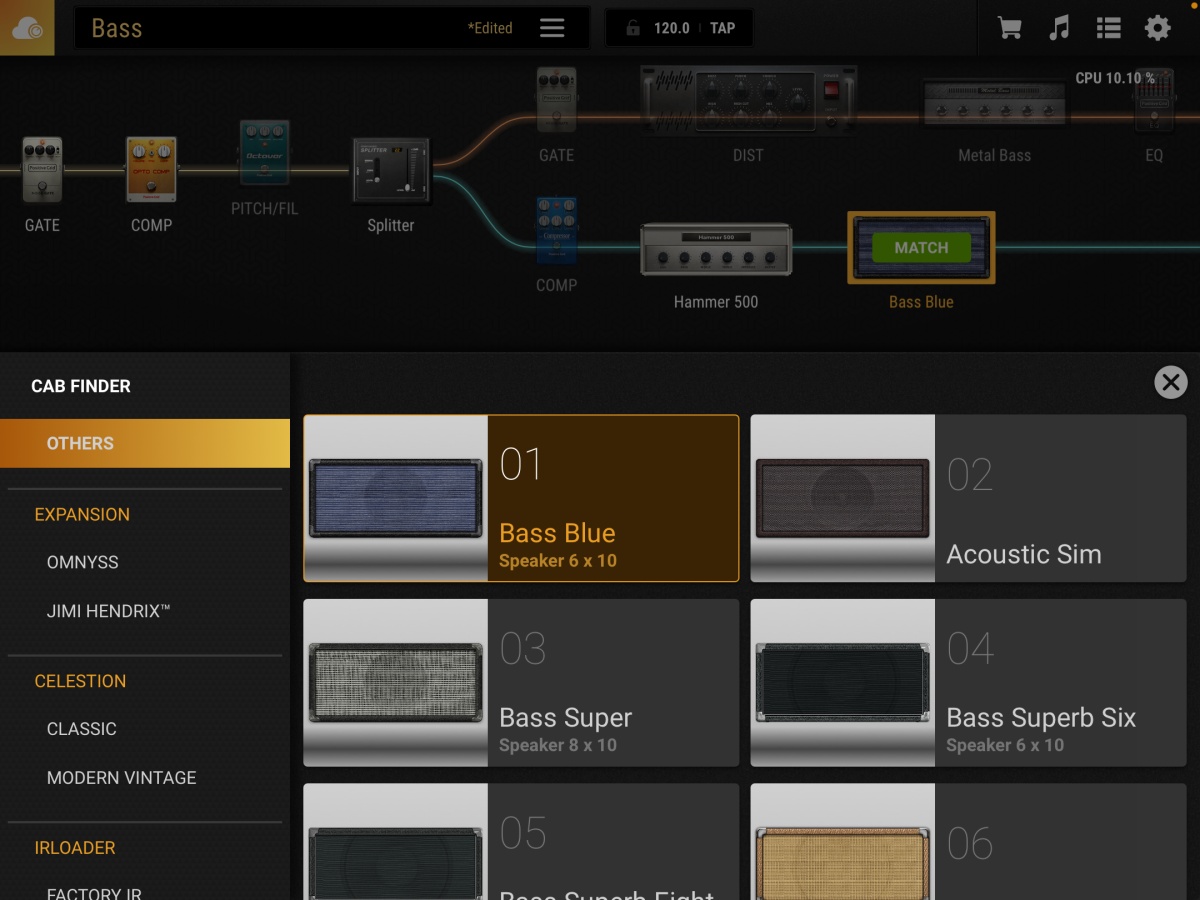Viewport: 1200px width, 900px height.
Task: Click the CELESTION section header
Action: point(80,681)
